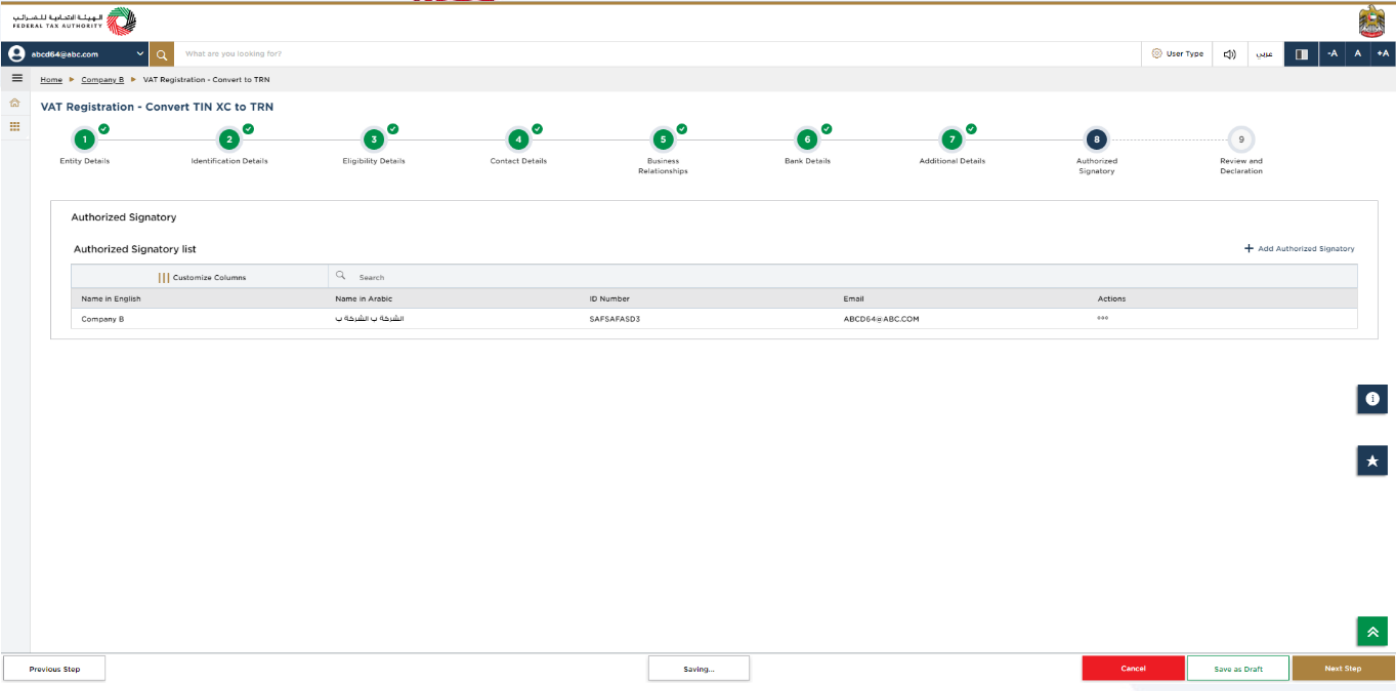The width and height of the screenshot is (1396, 691).
Task: Click the user avatar icon
Action: (16, 54)
